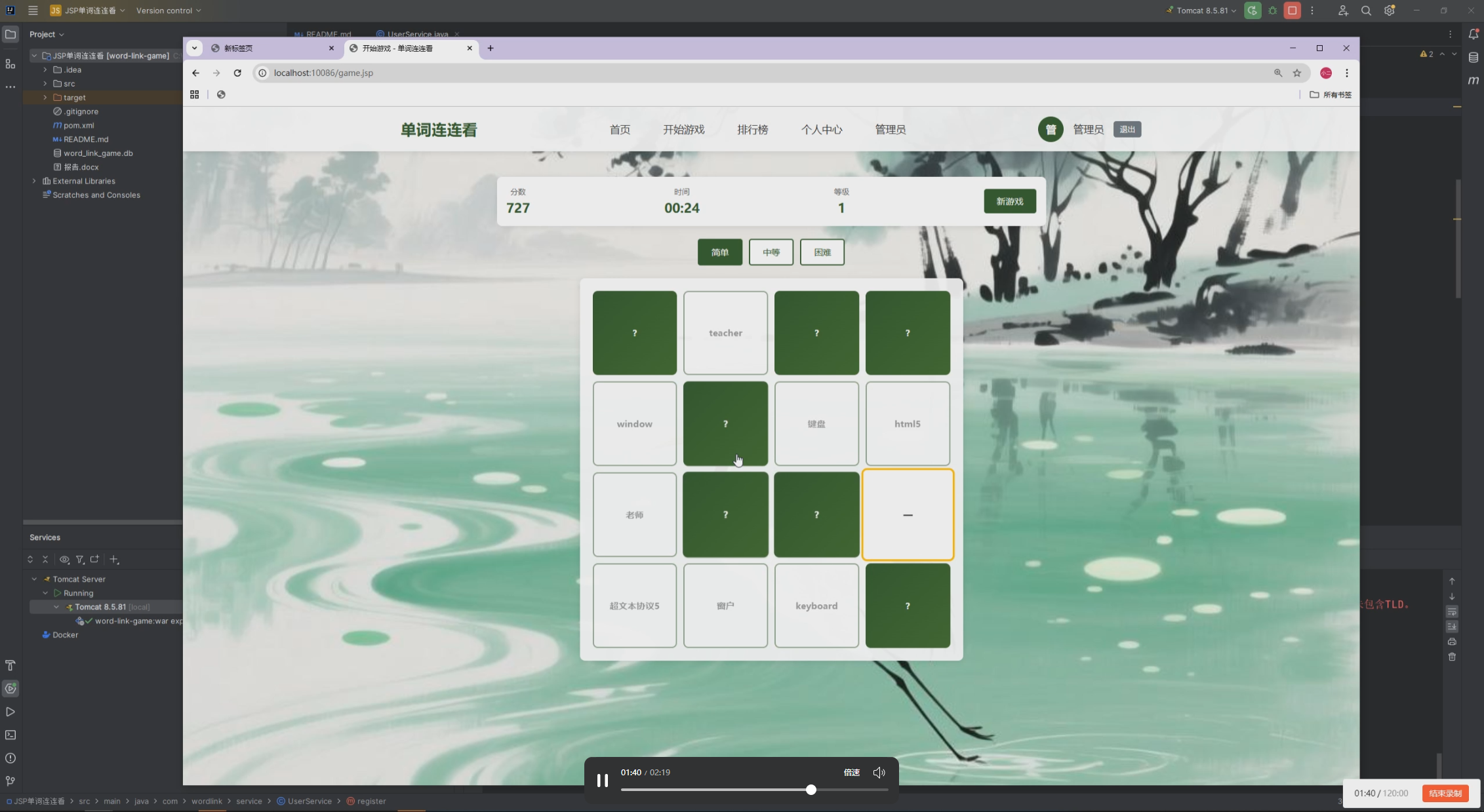Viewport: 1484px width, 812px height.
Task: Open the IDE settings gear
Action: click(1389, 10)
